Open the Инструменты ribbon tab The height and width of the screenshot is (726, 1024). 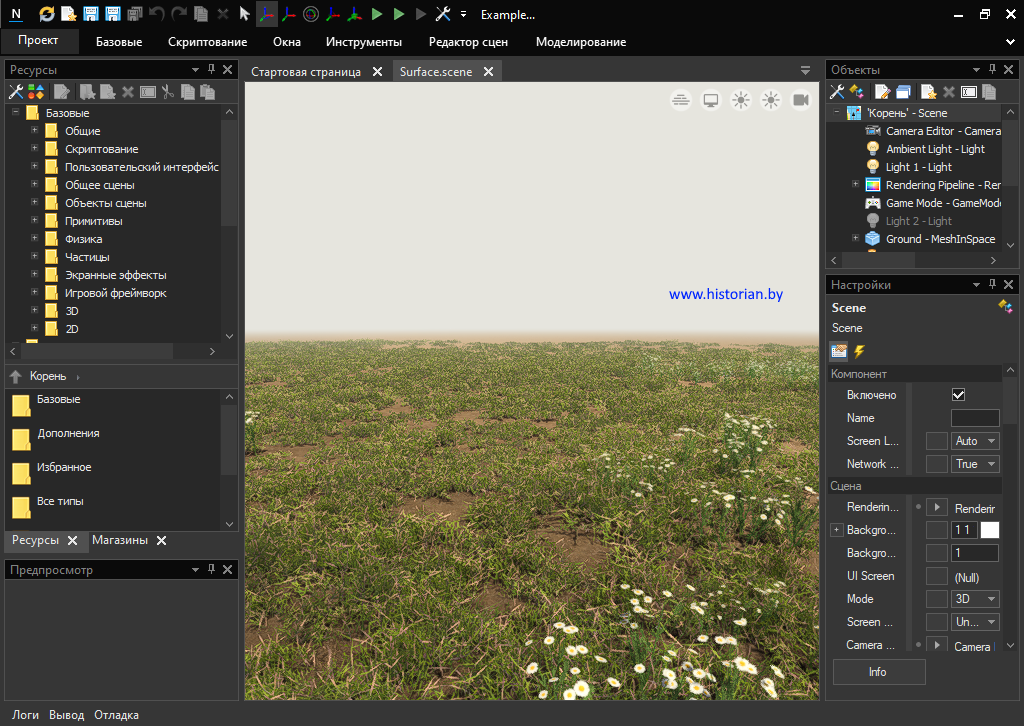363,42
